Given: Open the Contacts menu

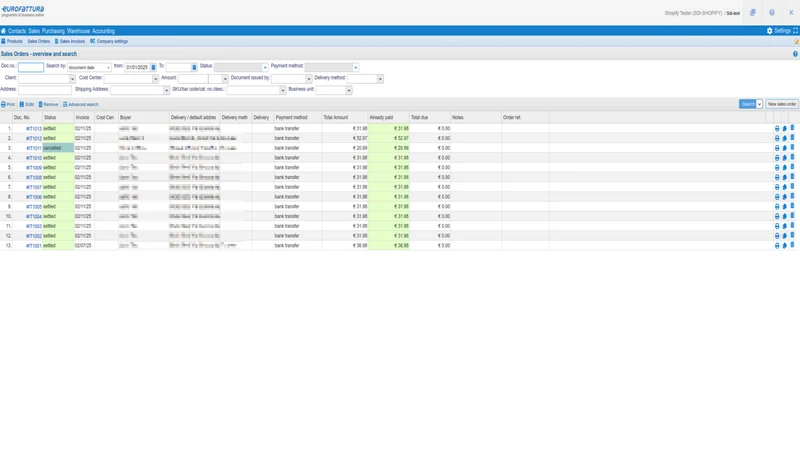Looking at the screenshot, I should pos(17,31).
